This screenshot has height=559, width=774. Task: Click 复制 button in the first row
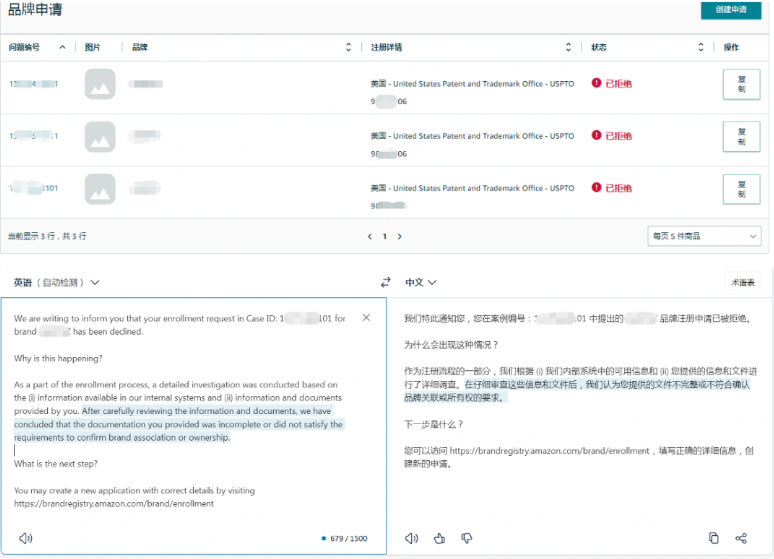pyautogui.click(x=741, y=84)
